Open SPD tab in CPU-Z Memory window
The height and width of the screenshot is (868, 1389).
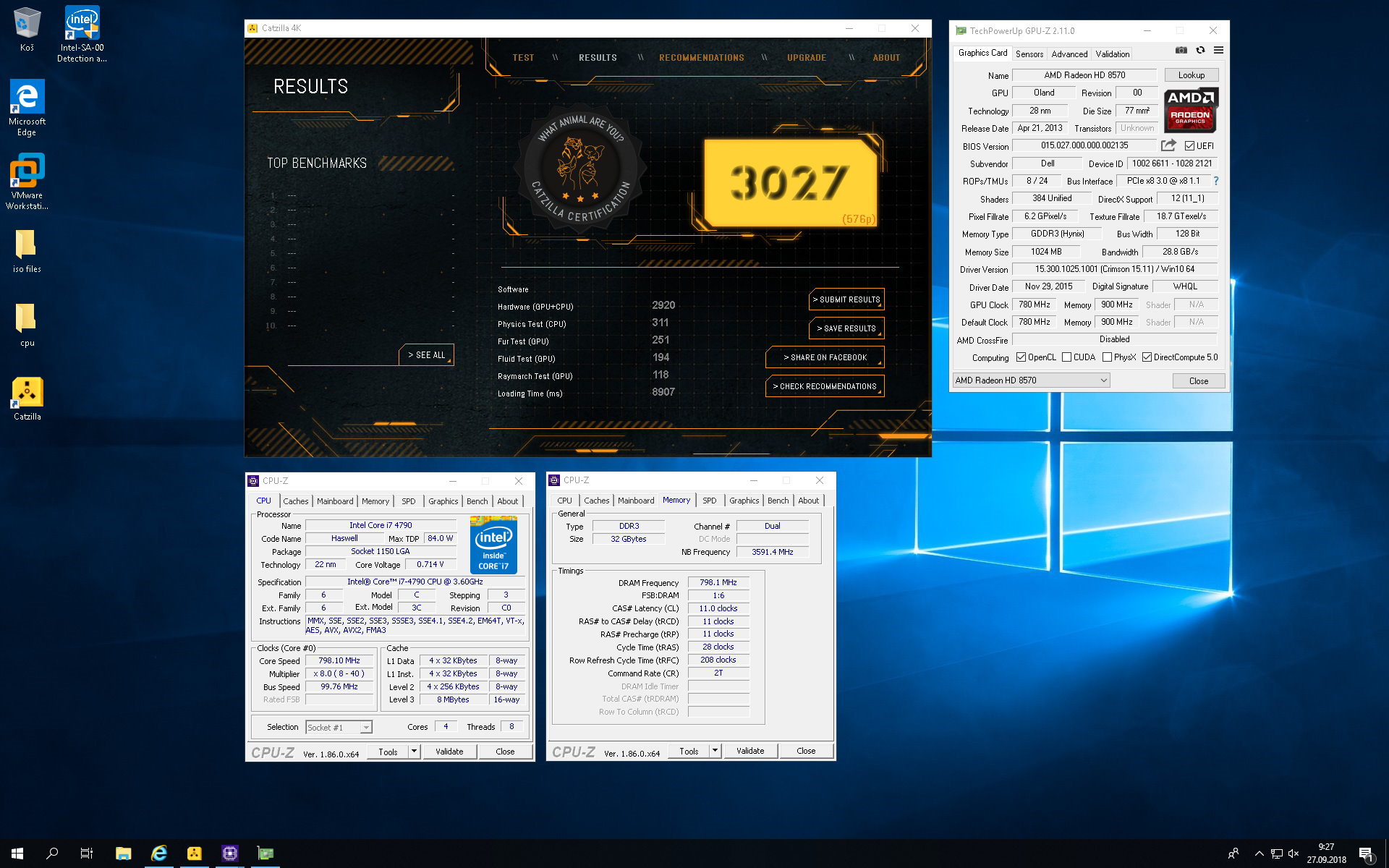coord(710,501)
